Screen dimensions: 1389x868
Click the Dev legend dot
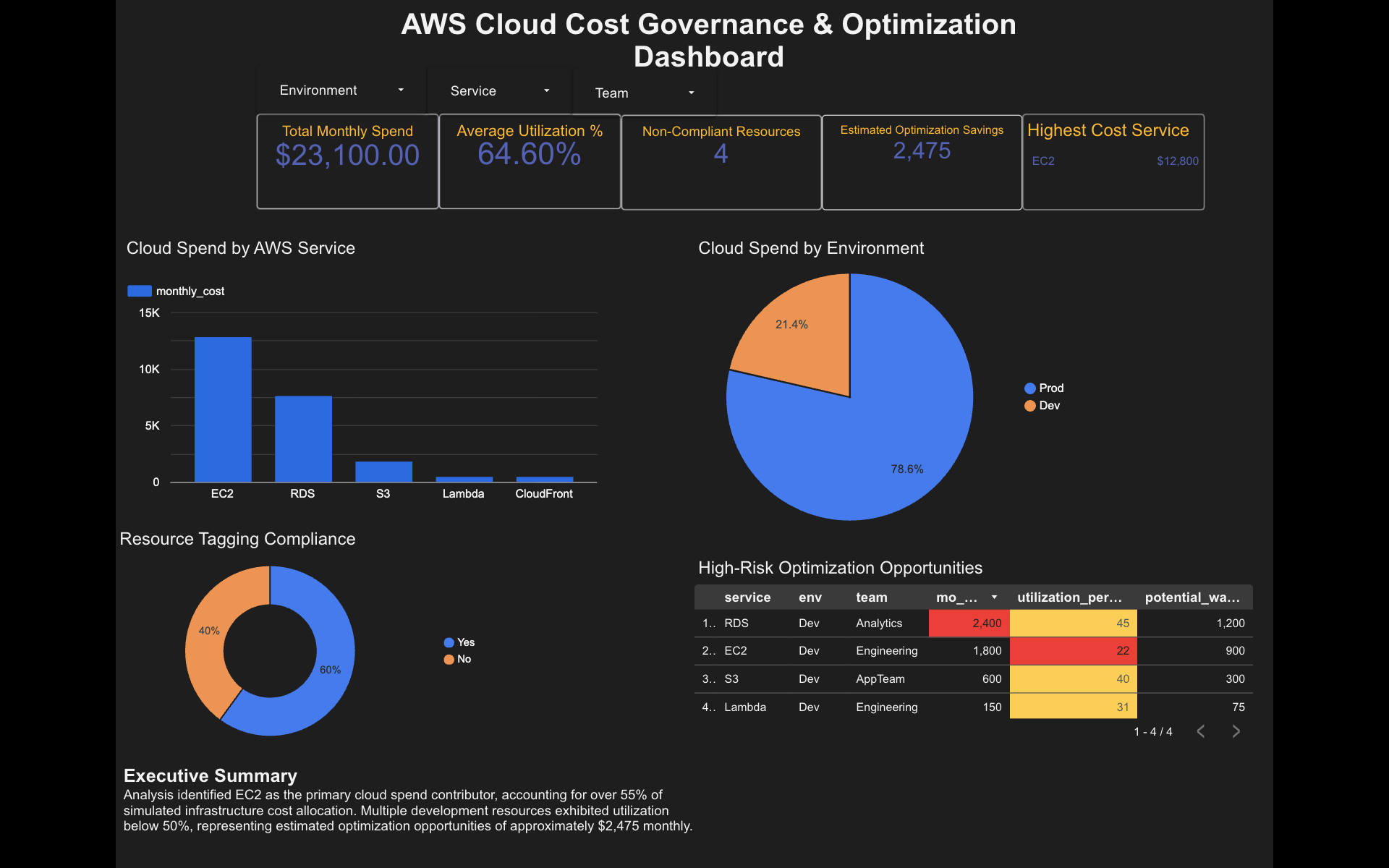click(1030, 406)
